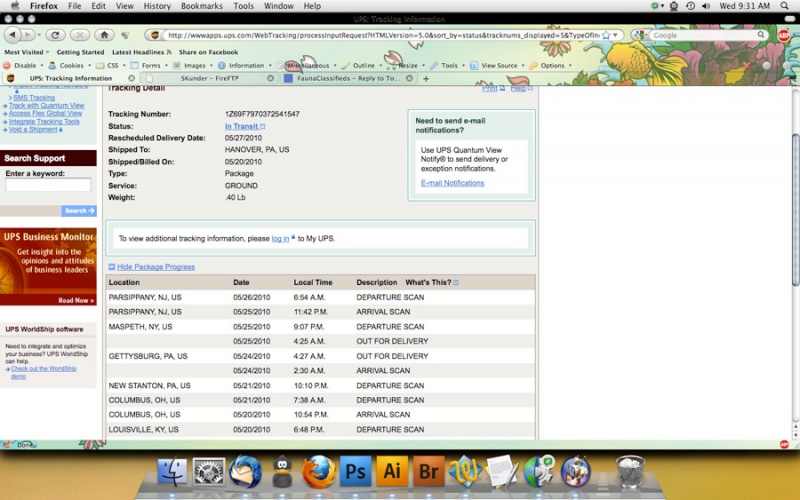Viewport: 800px width, 500px height.
Task: Navigate back with the back arrow
Action: (x=12, y=35)
